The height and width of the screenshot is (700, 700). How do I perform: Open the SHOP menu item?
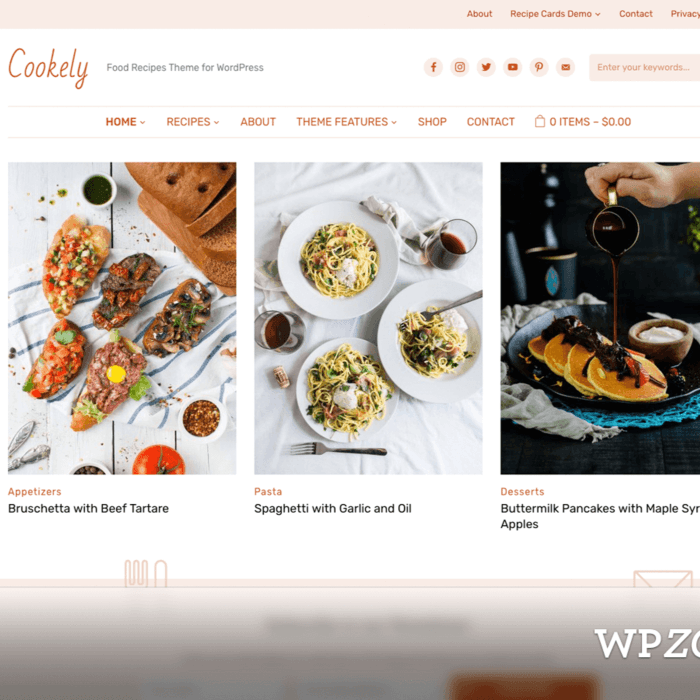pos(432,122)
